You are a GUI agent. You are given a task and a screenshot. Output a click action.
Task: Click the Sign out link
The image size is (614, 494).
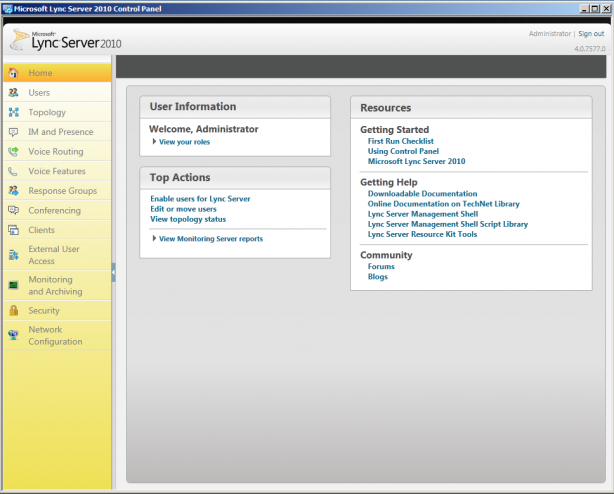(591, 34)
